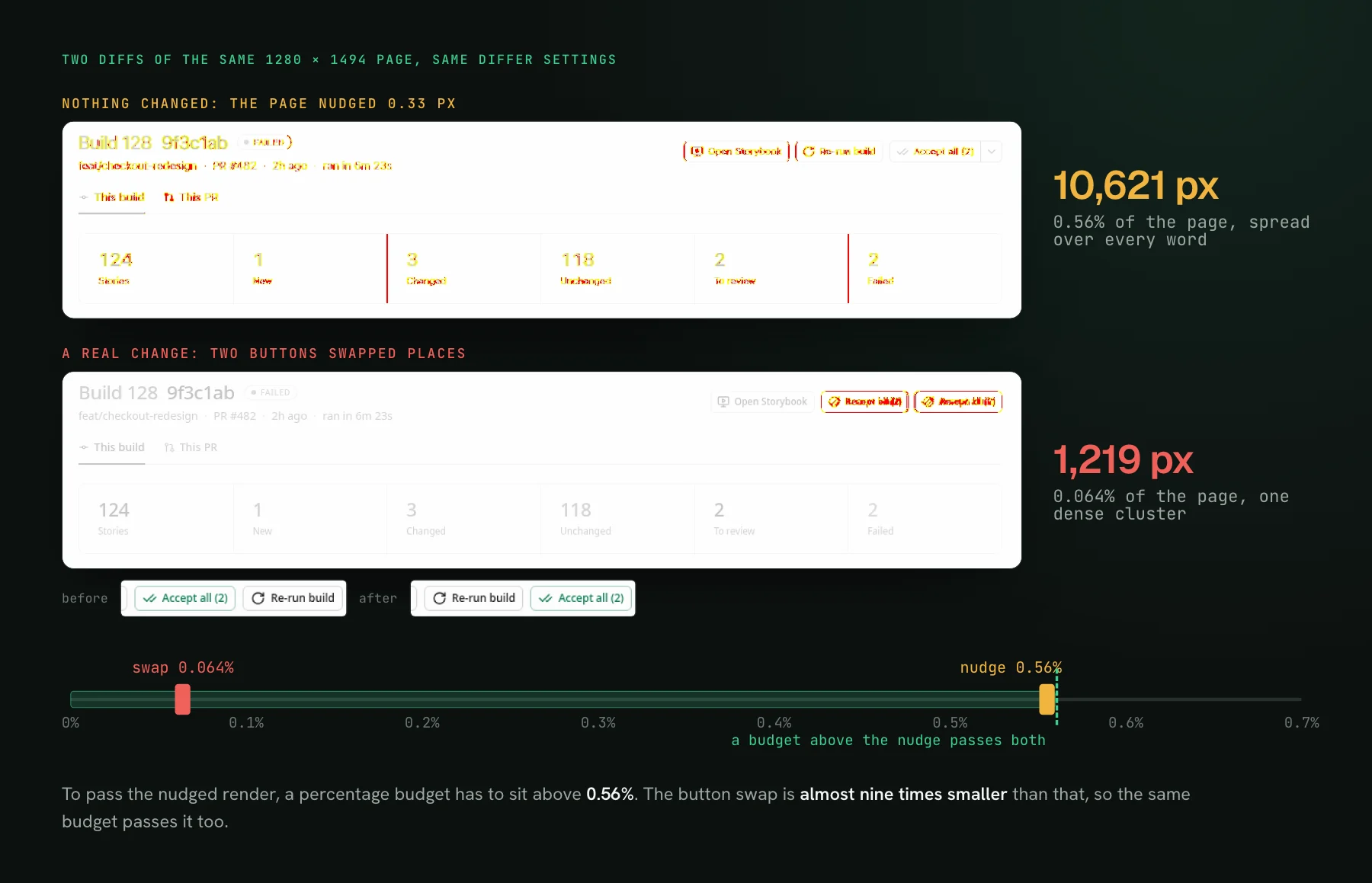Click the 124 Stories card in the nudged panel

pyautogui.click(x=156, y=268)
